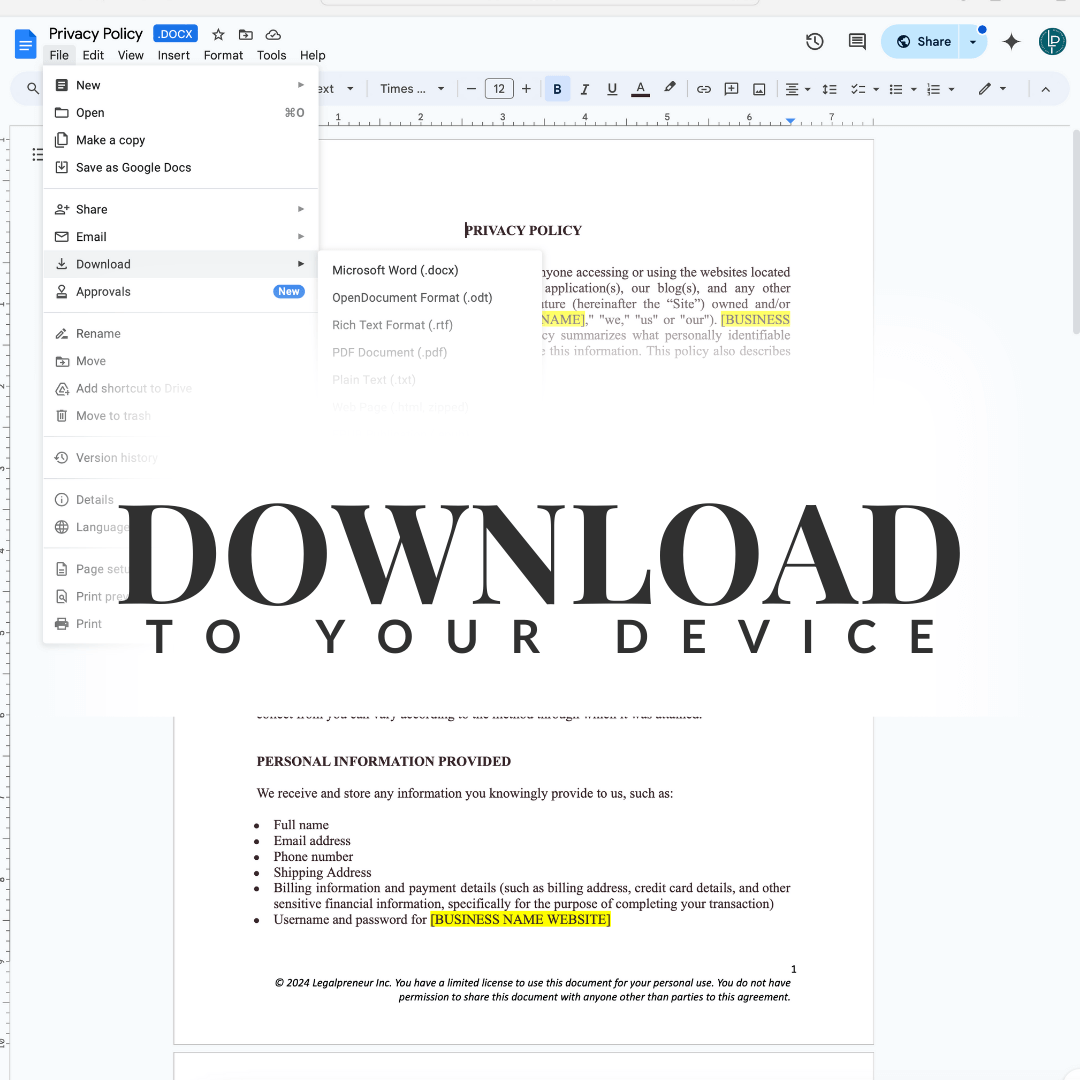Open the comments panel icon
The width and height of the screenshot is (1080, 1080).
click(x=856, y=41)
